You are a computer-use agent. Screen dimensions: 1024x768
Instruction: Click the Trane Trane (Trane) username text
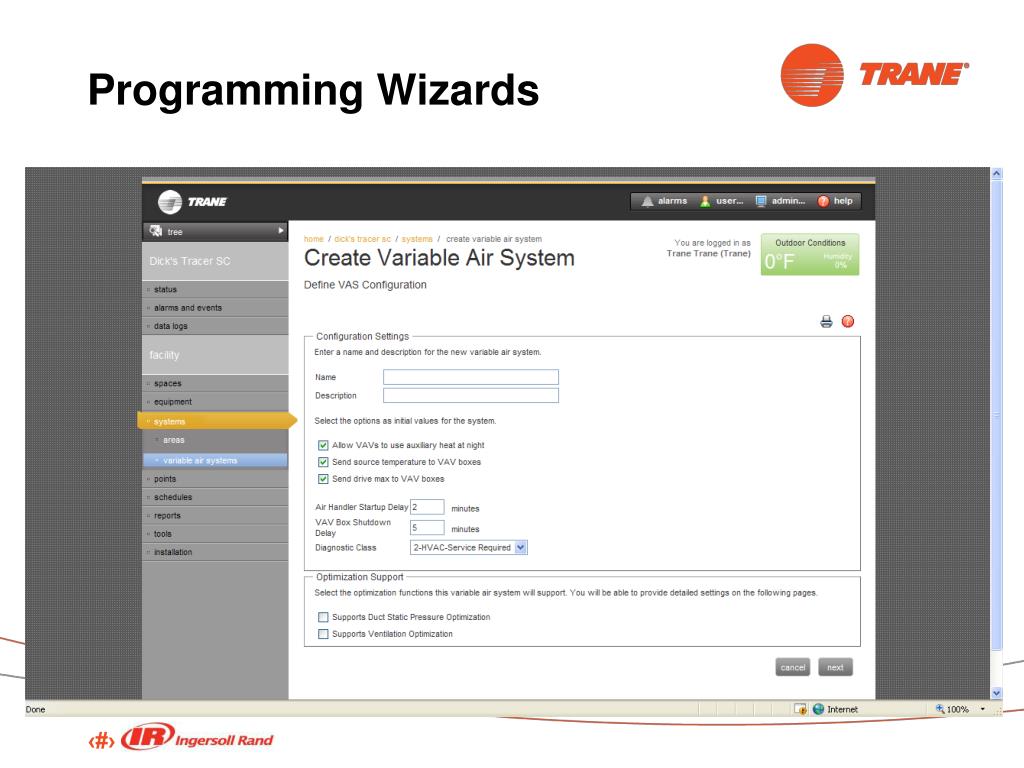(709, 253)
